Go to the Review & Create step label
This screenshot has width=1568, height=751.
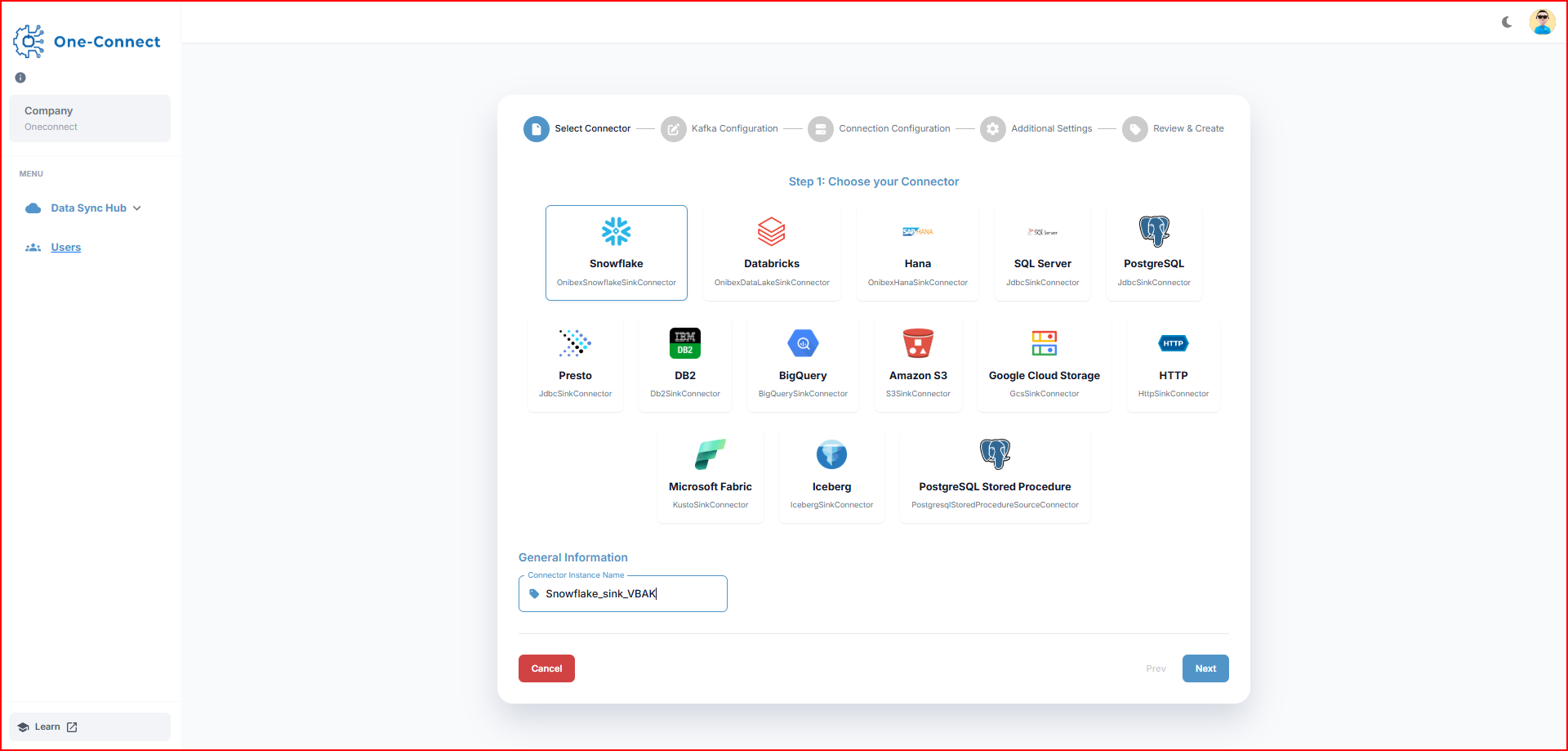(x=1188, y=129)
